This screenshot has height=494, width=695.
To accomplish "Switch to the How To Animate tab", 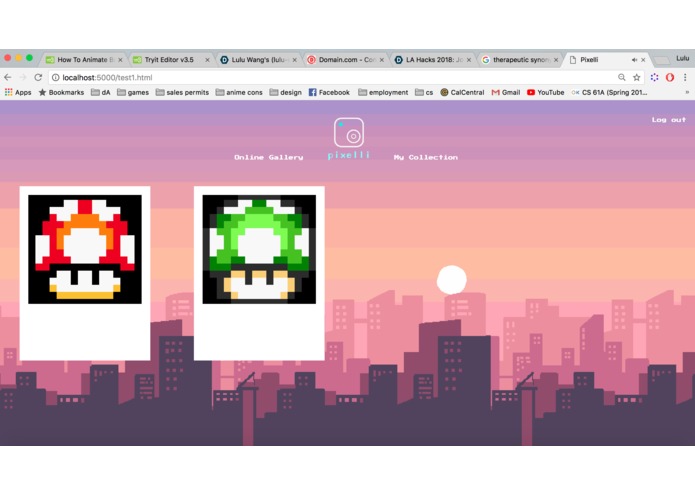I will click(x=81, y=59).
